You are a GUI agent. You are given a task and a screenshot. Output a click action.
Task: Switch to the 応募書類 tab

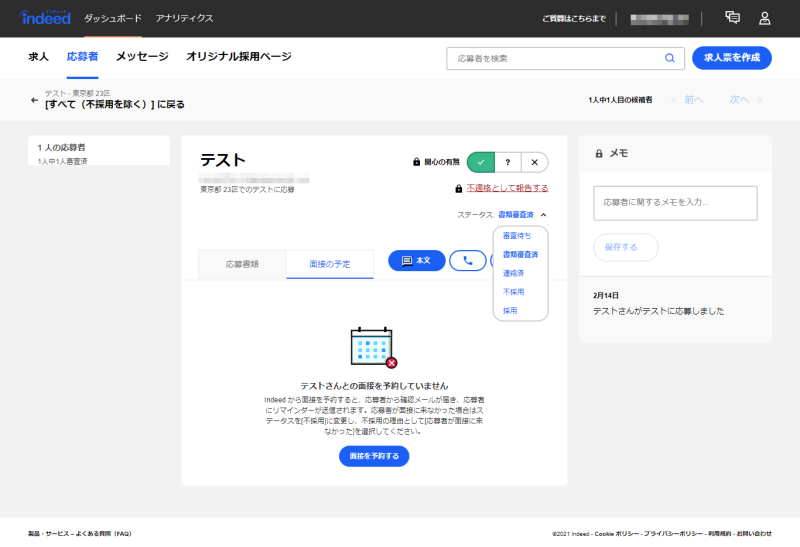(242, 264)
